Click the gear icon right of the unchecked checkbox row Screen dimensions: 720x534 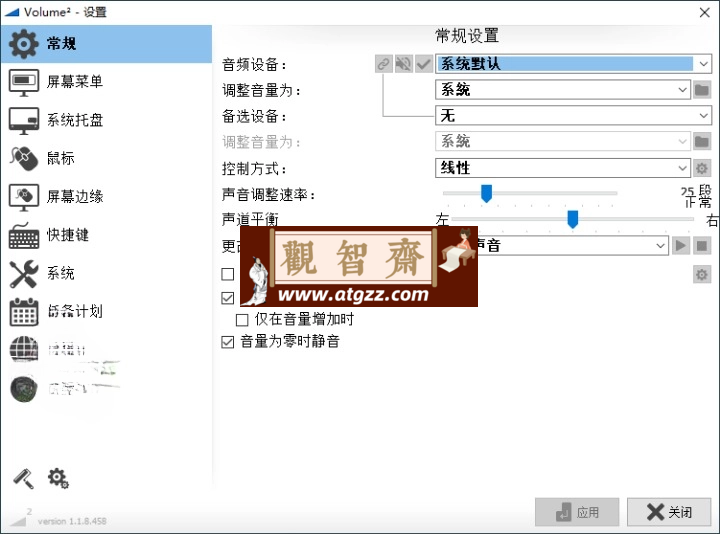click(702, 275)
